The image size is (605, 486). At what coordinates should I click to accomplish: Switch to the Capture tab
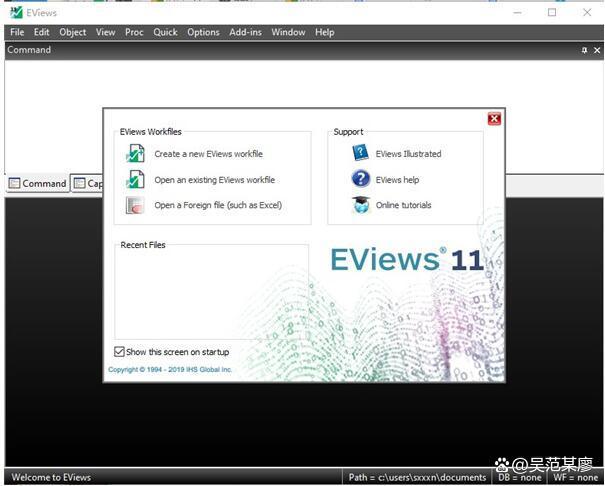tap(88, 184)
